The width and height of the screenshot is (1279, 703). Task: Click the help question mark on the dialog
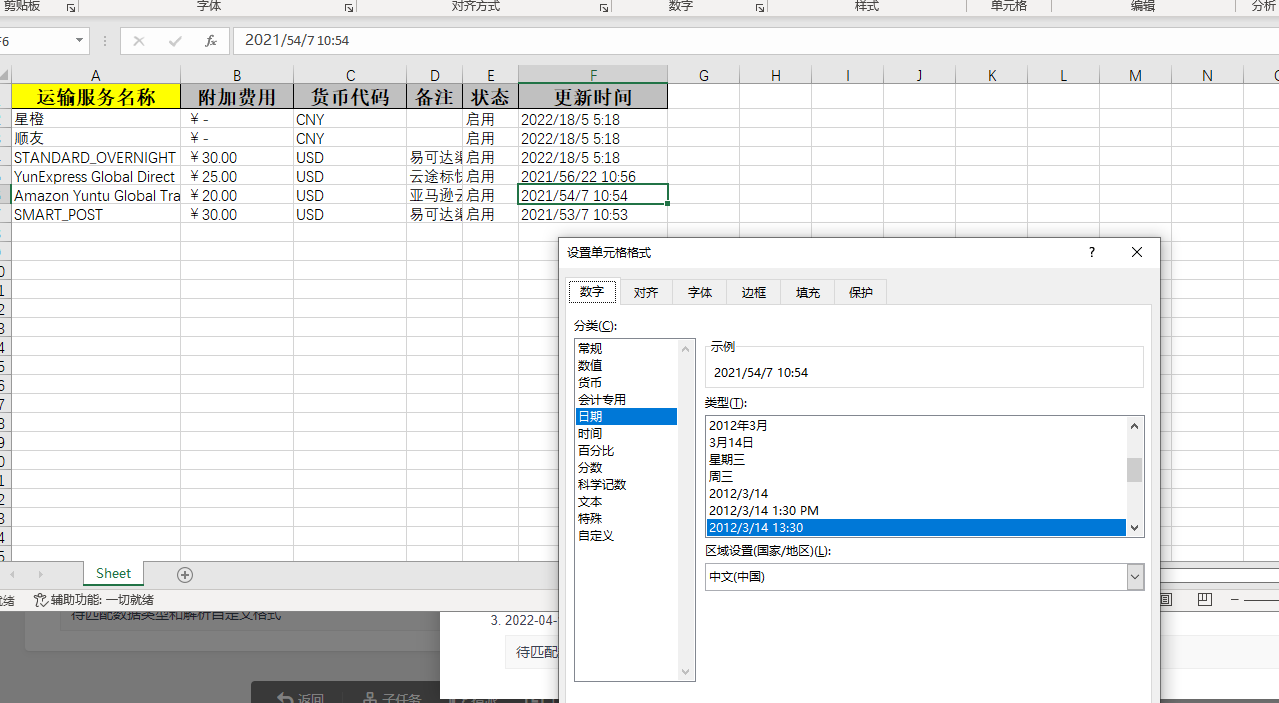(x=1091, y=252)
